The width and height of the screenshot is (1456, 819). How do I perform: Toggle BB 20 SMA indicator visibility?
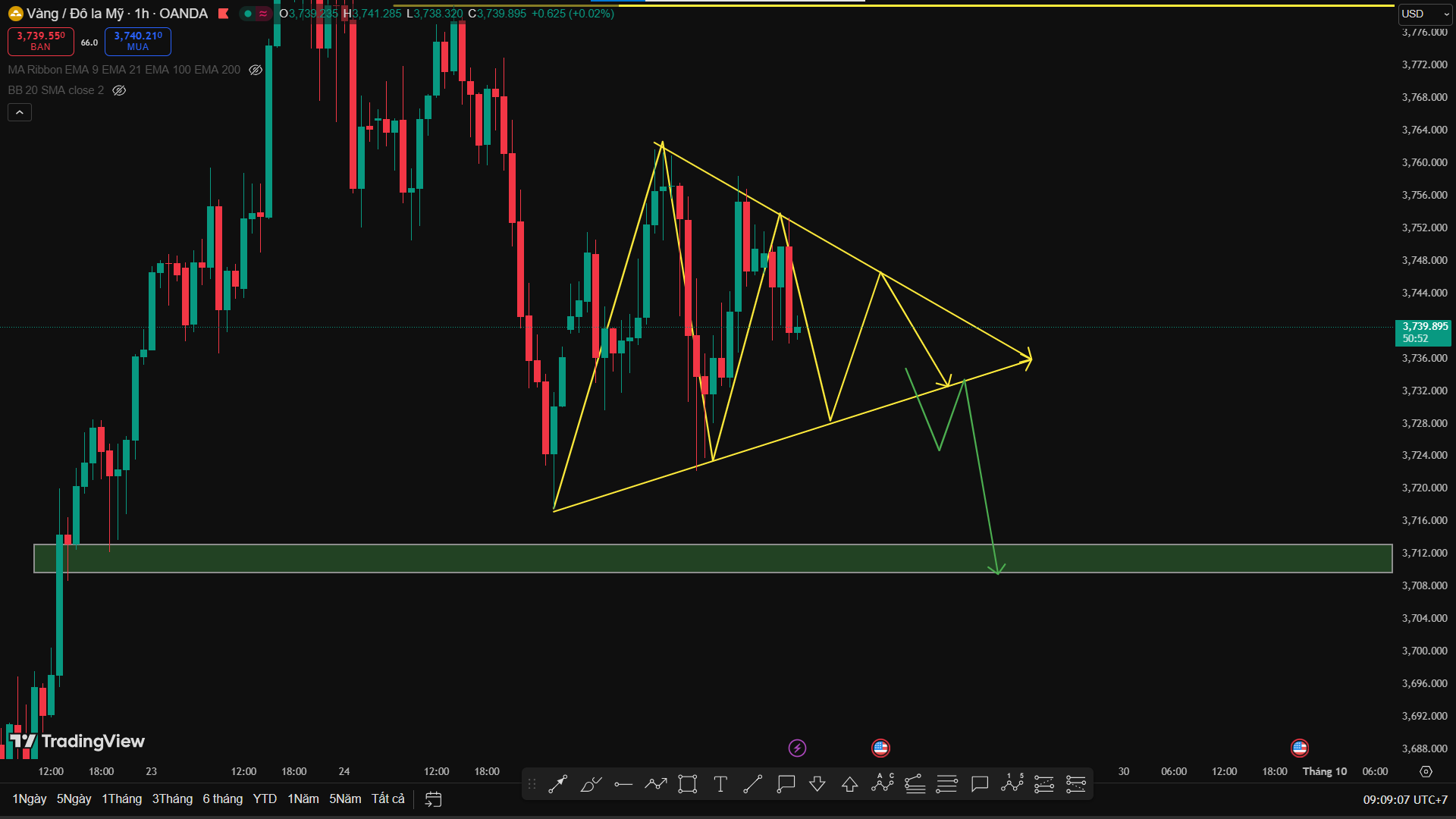[x=119, y=90]
